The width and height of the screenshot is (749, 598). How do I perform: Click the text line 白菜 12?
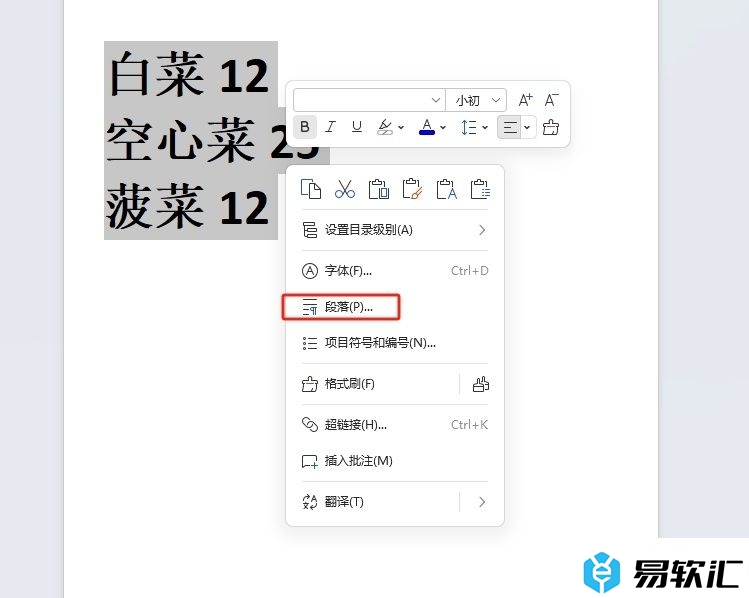pos(190,75)
